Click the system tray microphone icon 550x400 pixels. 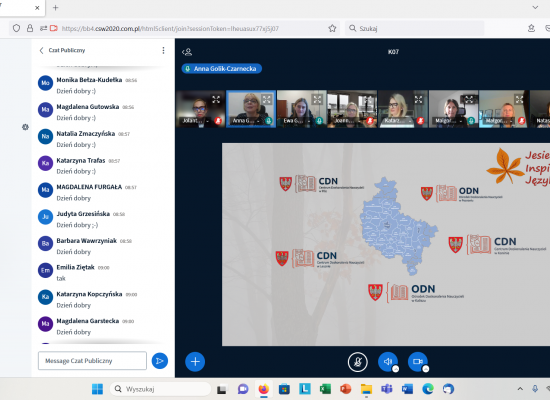[535, 388]
